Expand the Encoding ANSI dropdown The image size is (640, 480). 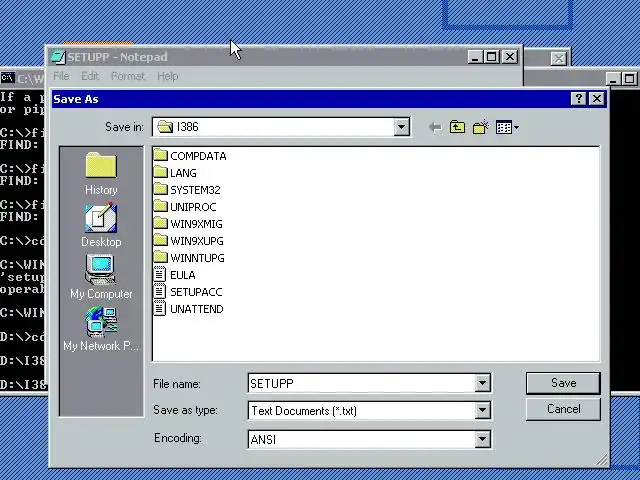coord(482,439)
